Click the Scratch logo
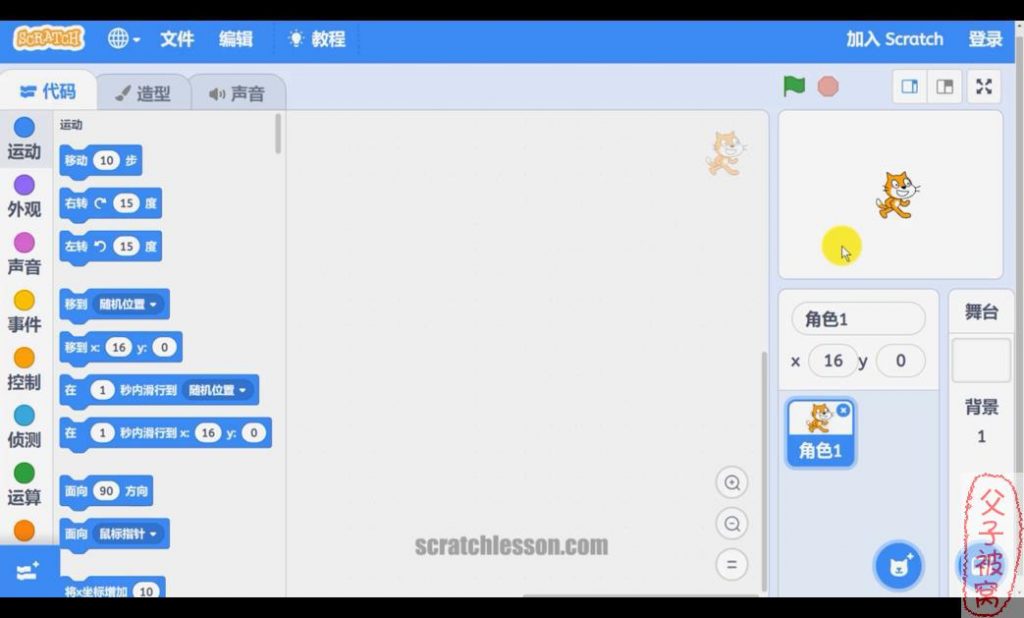The width and height of the screenshot is (1024, 618). pyautogui.click(x=49, y=39)
